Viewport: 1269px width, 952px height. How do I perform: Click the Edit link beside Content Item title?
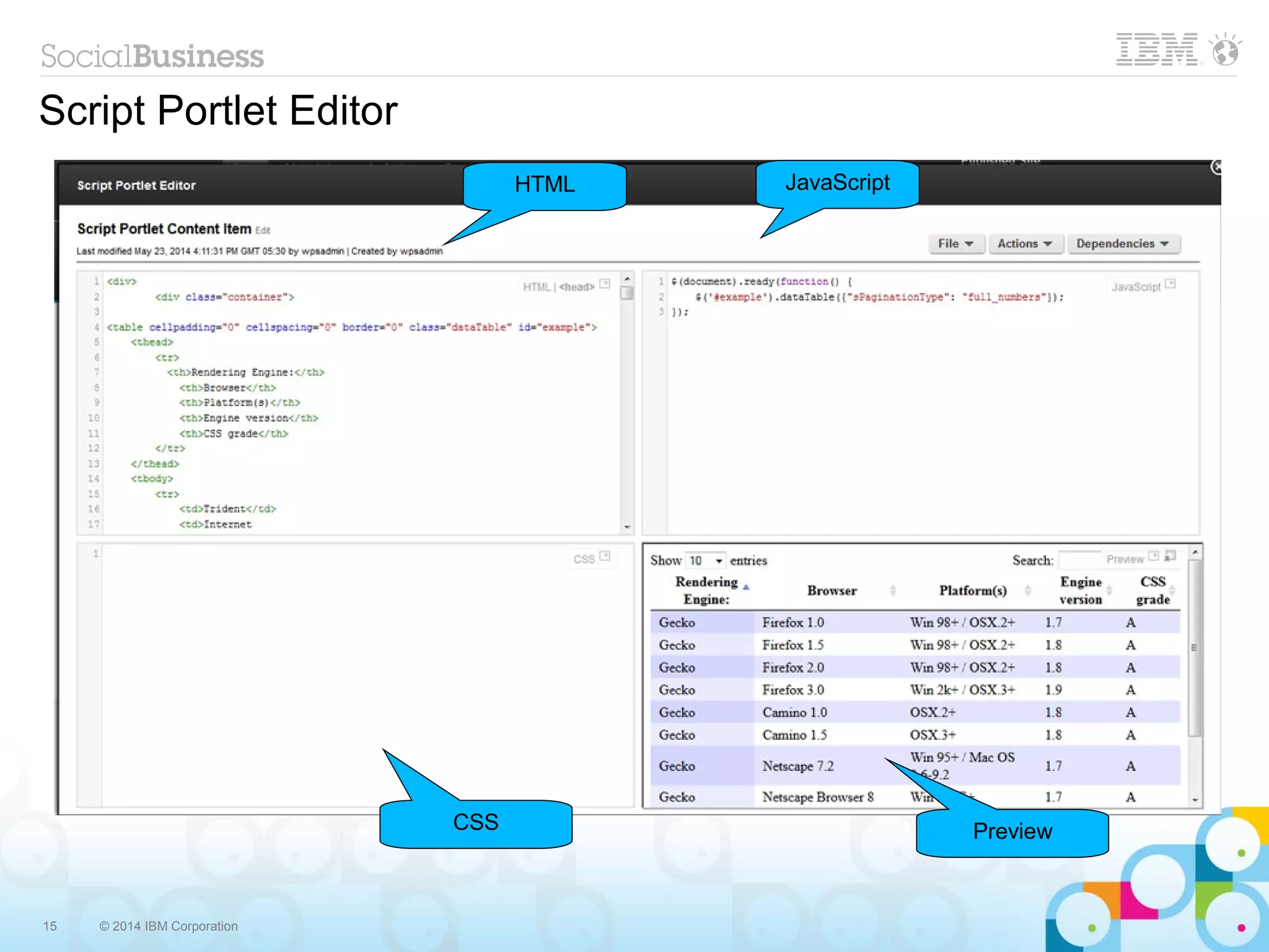pyautogui.click(x=263, y=230)
